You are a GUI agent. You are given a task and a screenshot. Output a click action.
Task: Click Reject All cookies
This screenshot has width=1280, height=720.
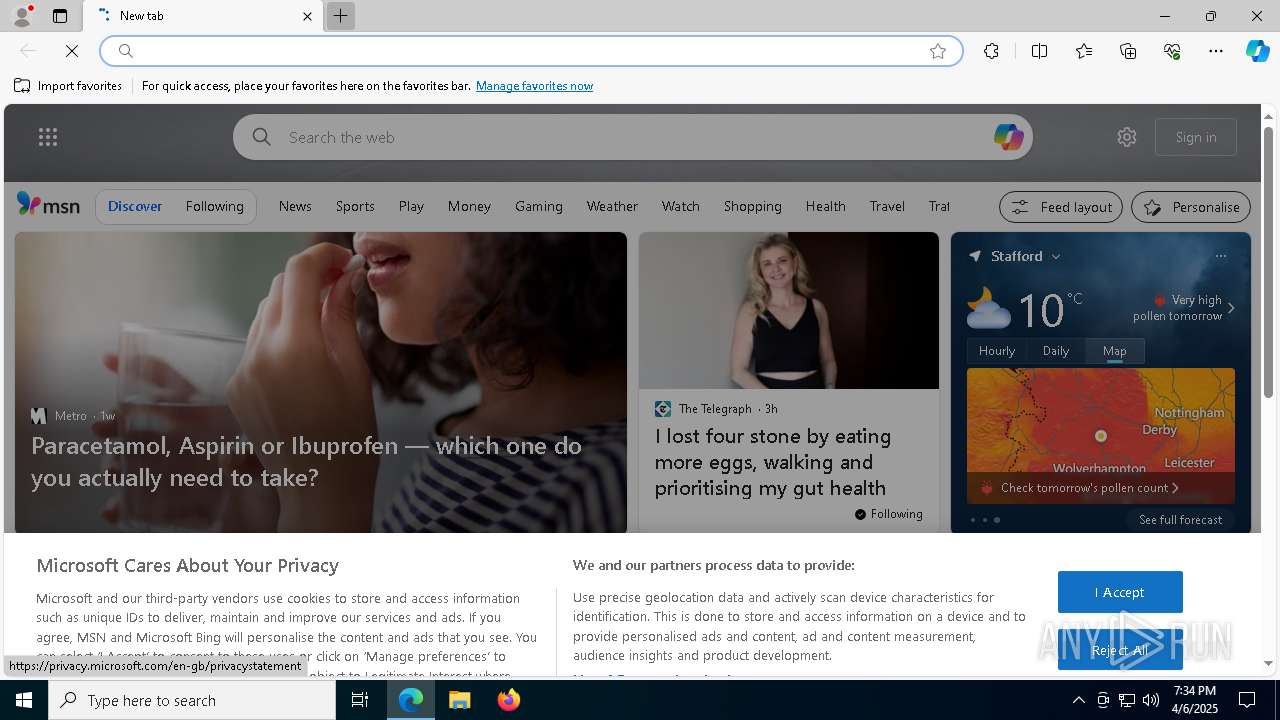click(x=1120, y=650)
